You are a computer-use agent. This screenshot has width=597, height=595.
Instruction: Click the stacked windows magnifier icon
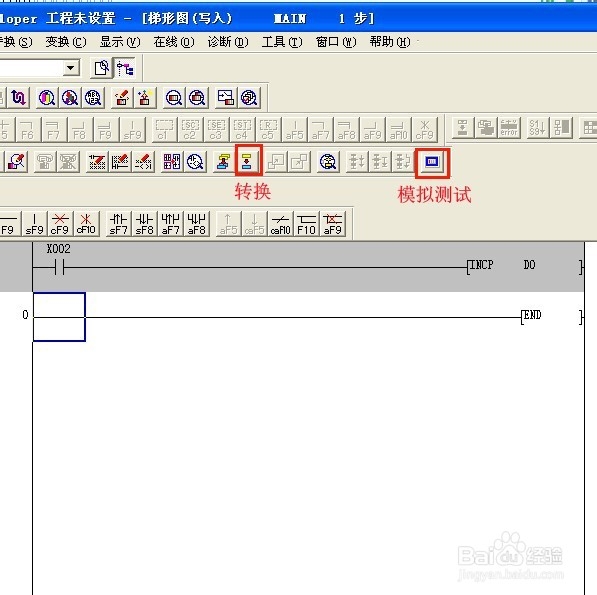[249, 98]
